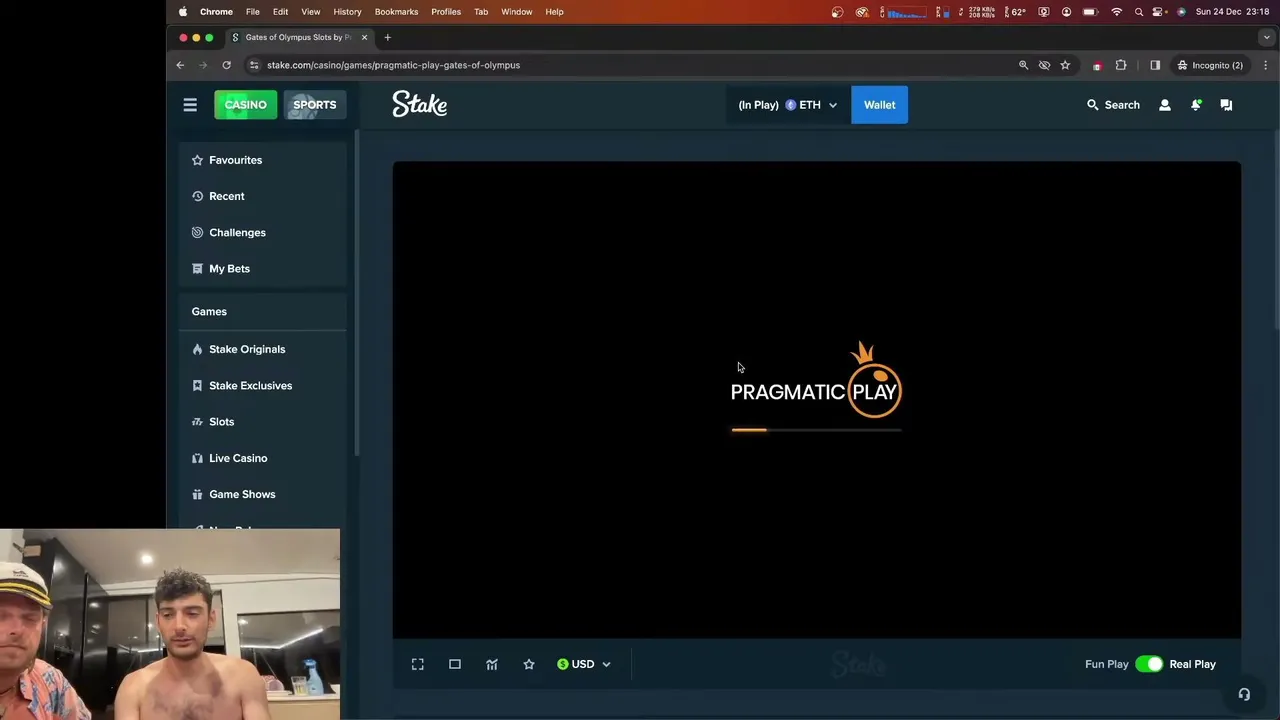
Task: Click the Incognito (2) profile button
Action: (1210, 65)
